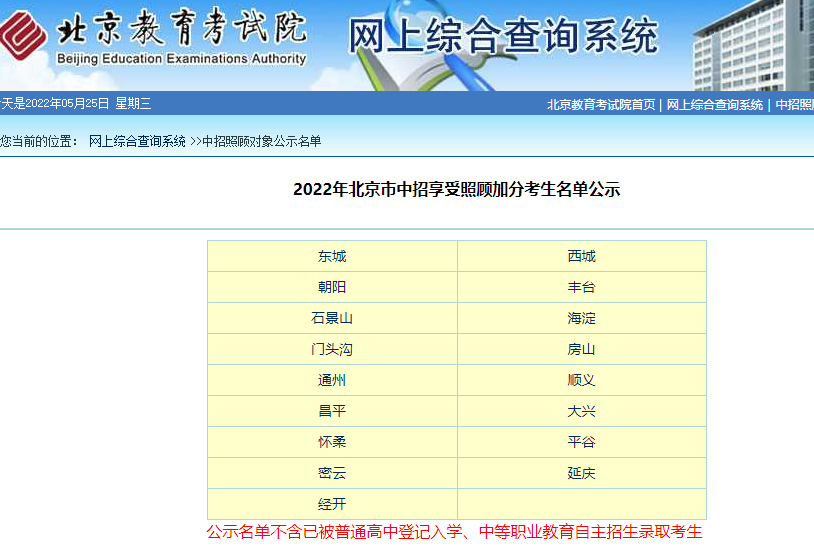Select the 朝阳 district entry

[332, 287]
